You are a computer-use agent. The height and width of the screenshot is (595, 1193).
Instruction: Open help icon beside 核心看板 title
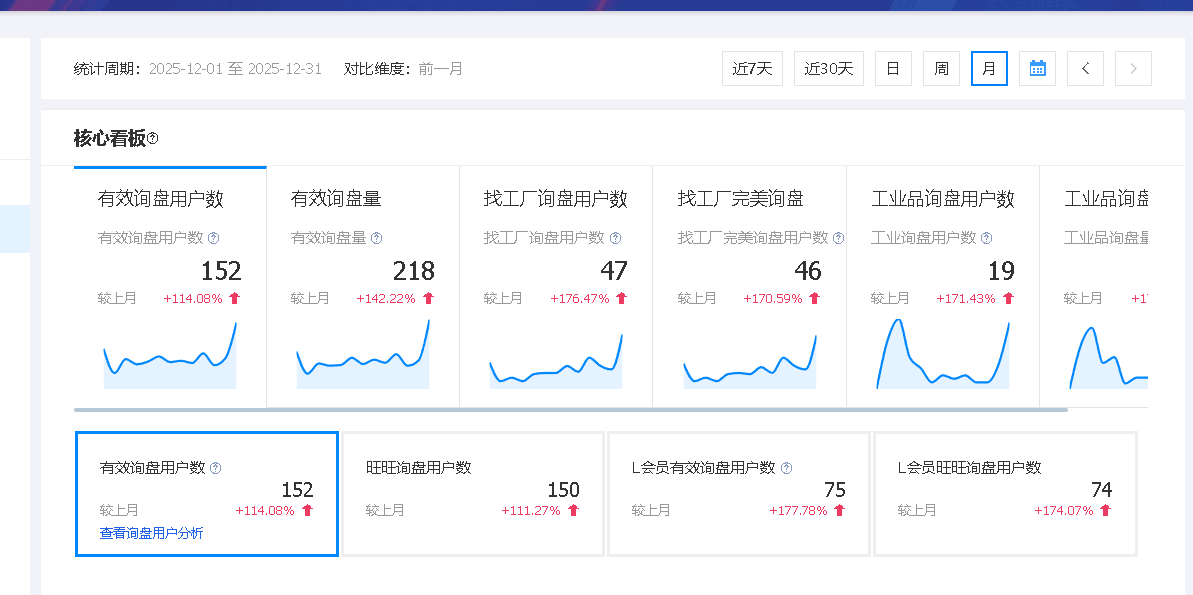pos(153,138)
